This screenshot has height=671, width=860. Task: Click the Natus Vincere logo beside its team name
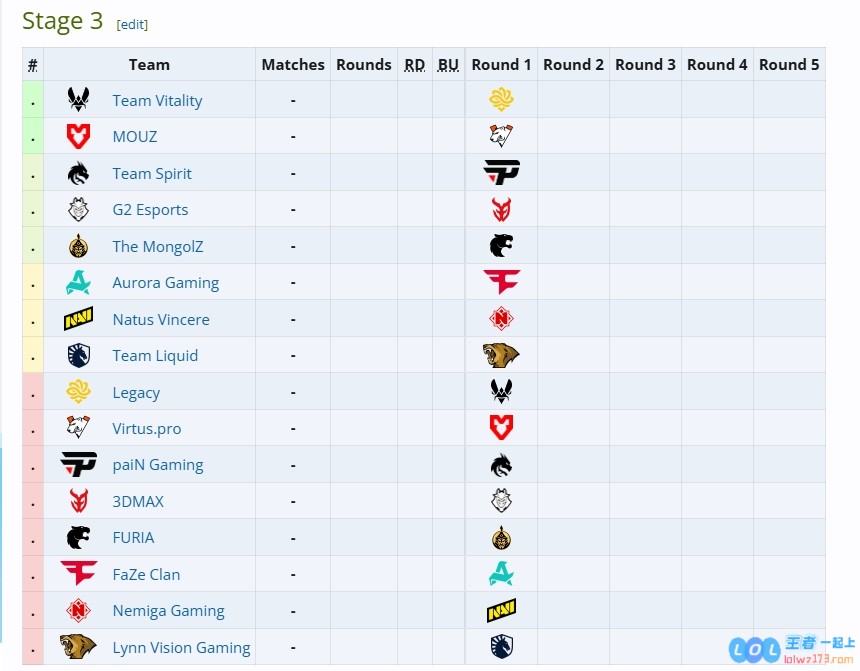(78, 320)
